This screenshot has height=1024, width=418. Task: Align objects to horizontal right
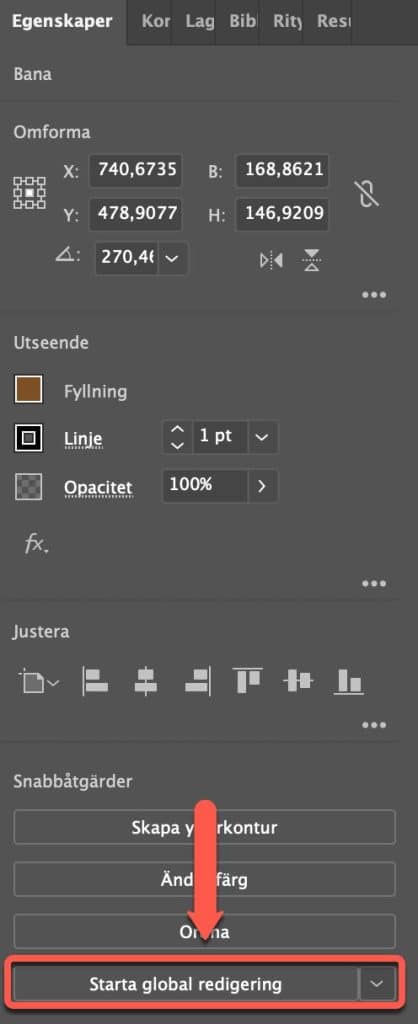196,681
